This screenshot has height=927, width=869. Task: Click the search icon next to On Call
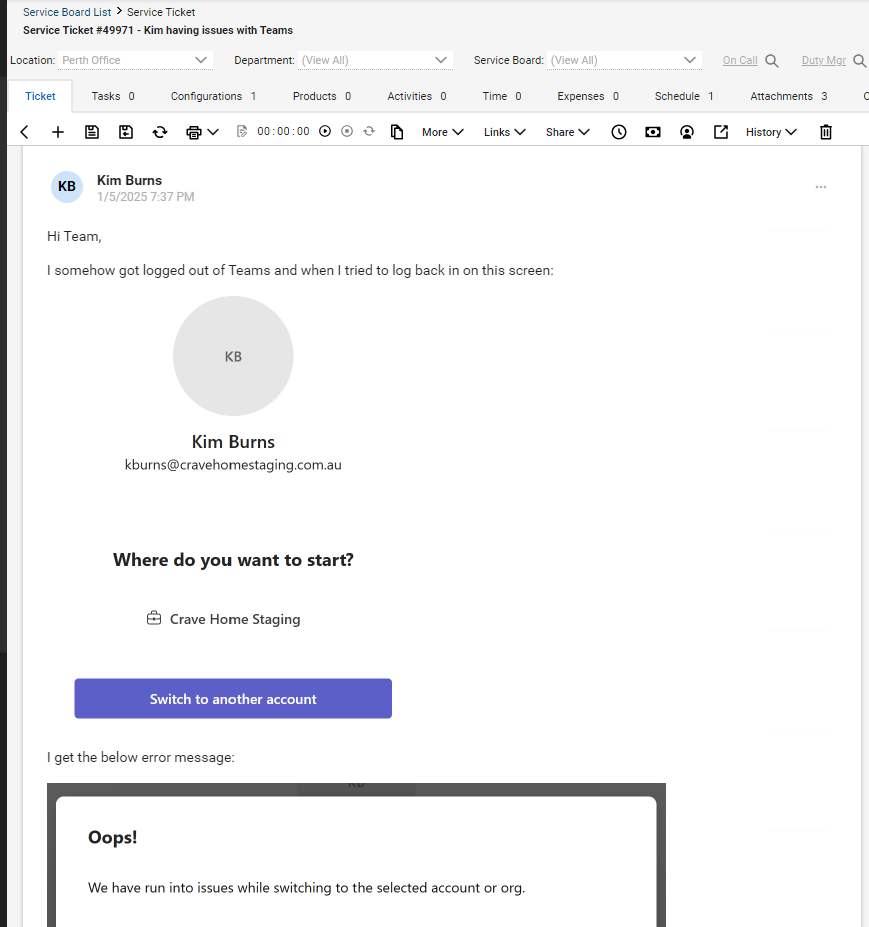click(x=771, y=60)
